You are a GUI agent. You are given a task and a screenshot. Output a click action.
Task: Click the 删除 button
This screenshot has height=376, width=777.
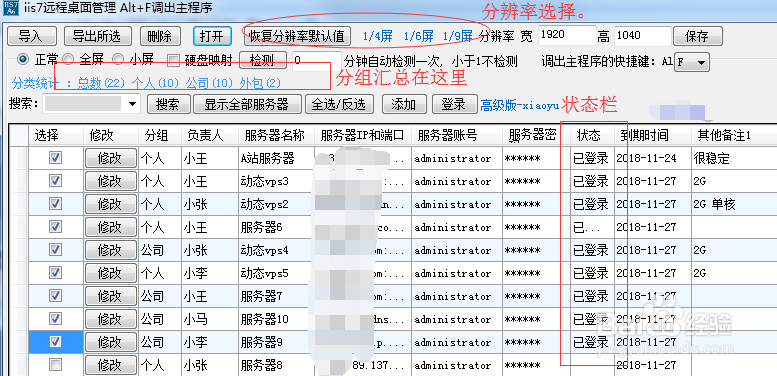pyautogui.click(x=160, y=36)
